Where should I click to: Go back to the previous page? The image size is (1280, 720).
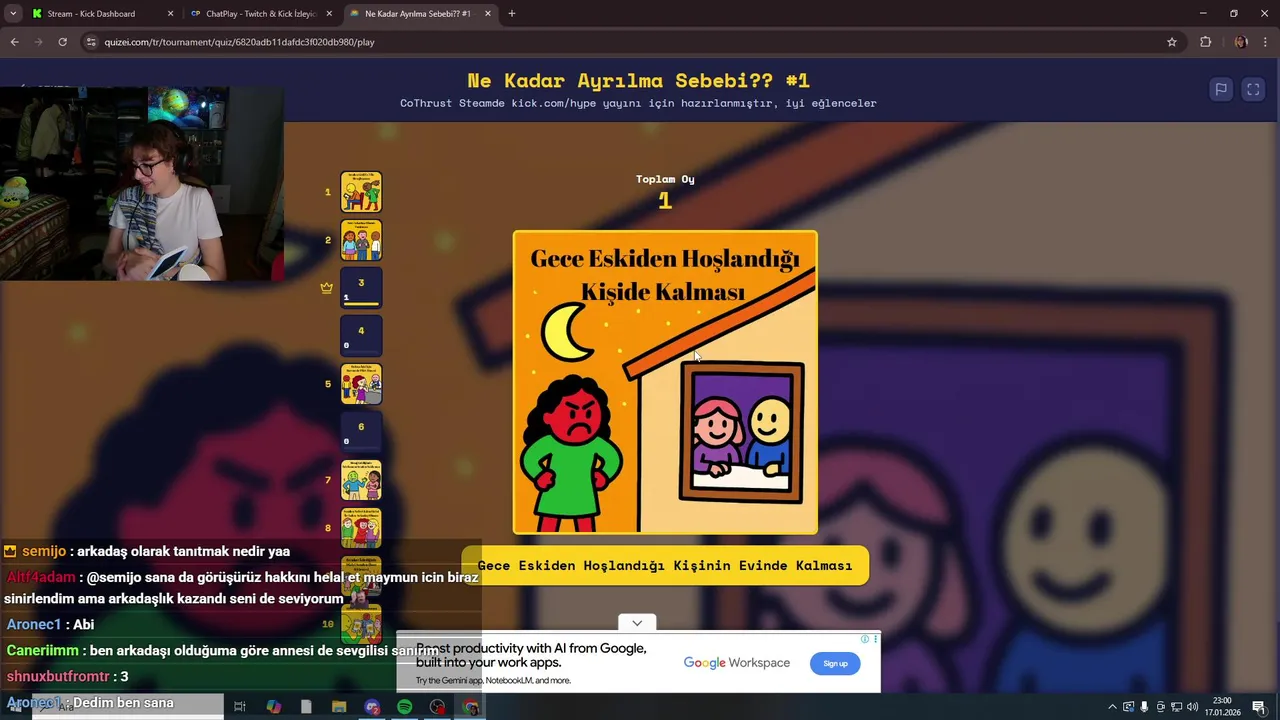coord(14,42)
